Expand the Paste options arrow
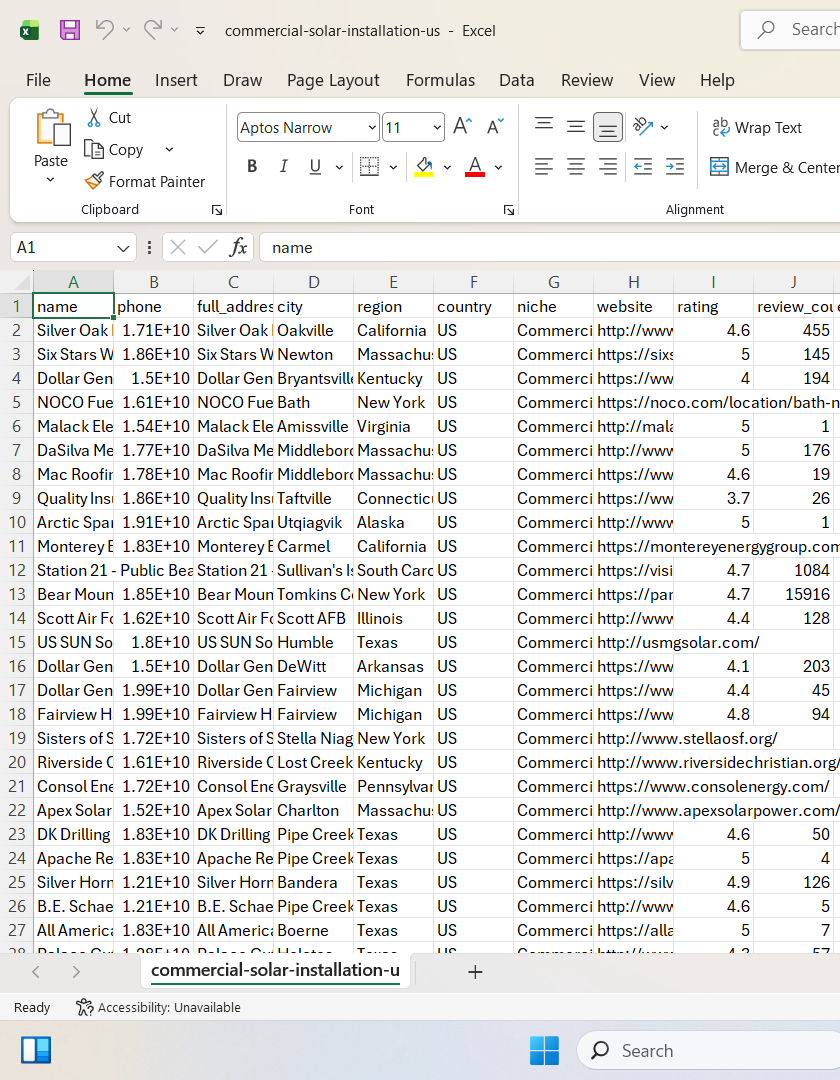Screen dimensions: 840x1080 coord(50,180)
